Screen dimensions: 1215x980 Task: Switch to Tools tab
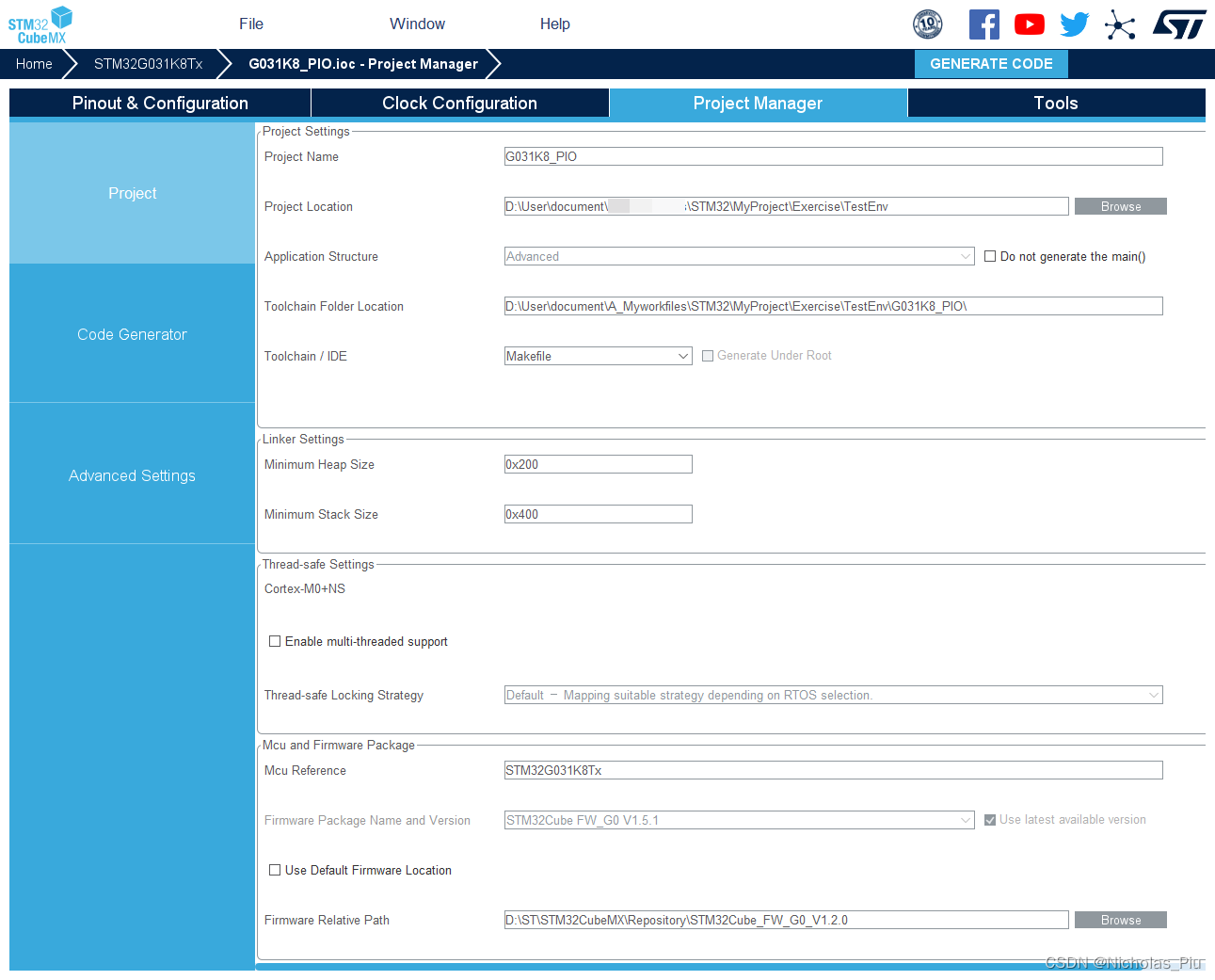pyautogui.click(x=1056, y=104)
